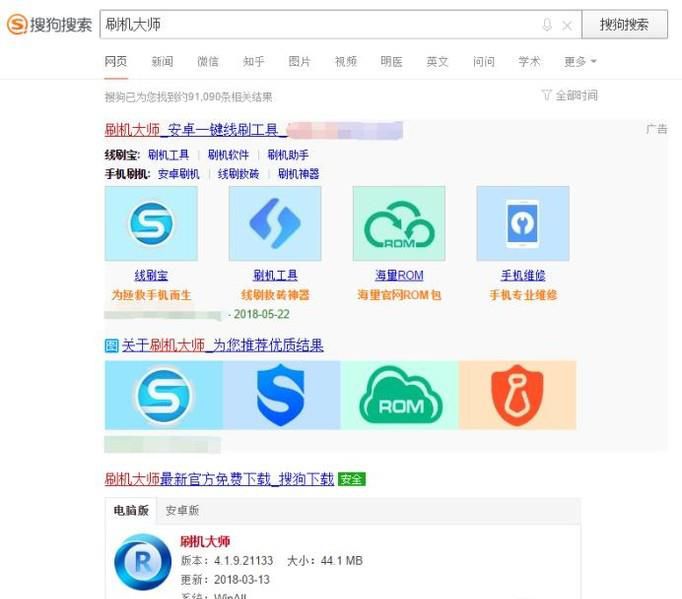Click the 刷机工具 caption under diamond icon
The image size is (682, 599).
pyautogui.click(x=275, y=275)
